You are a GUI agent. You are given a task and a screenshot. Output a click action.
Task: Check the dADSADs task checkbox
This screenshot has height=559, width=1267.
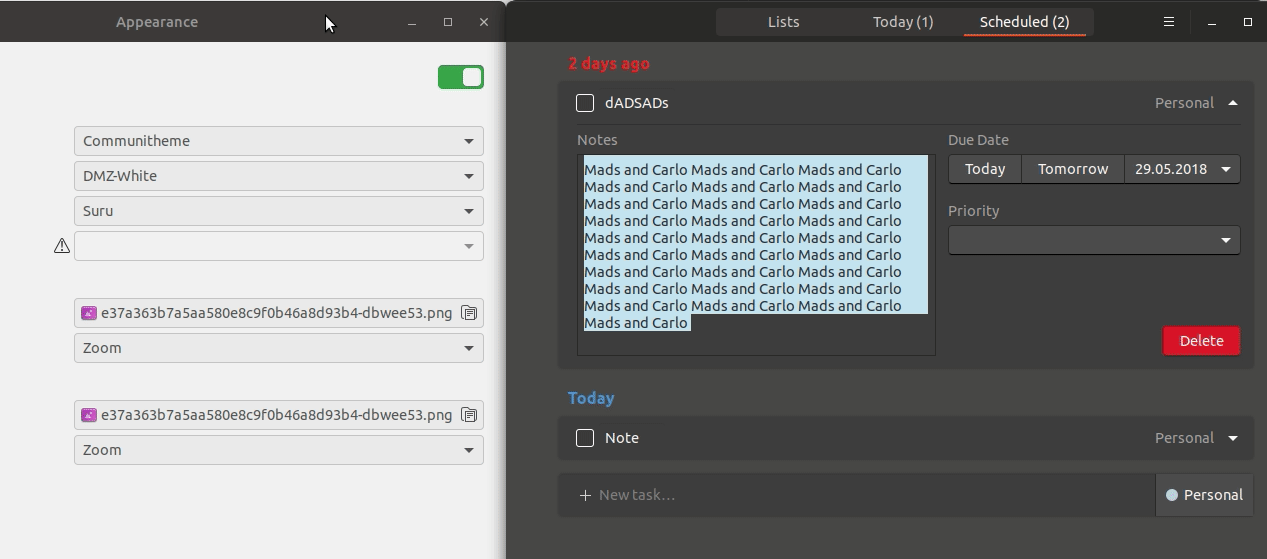(585, 103)
